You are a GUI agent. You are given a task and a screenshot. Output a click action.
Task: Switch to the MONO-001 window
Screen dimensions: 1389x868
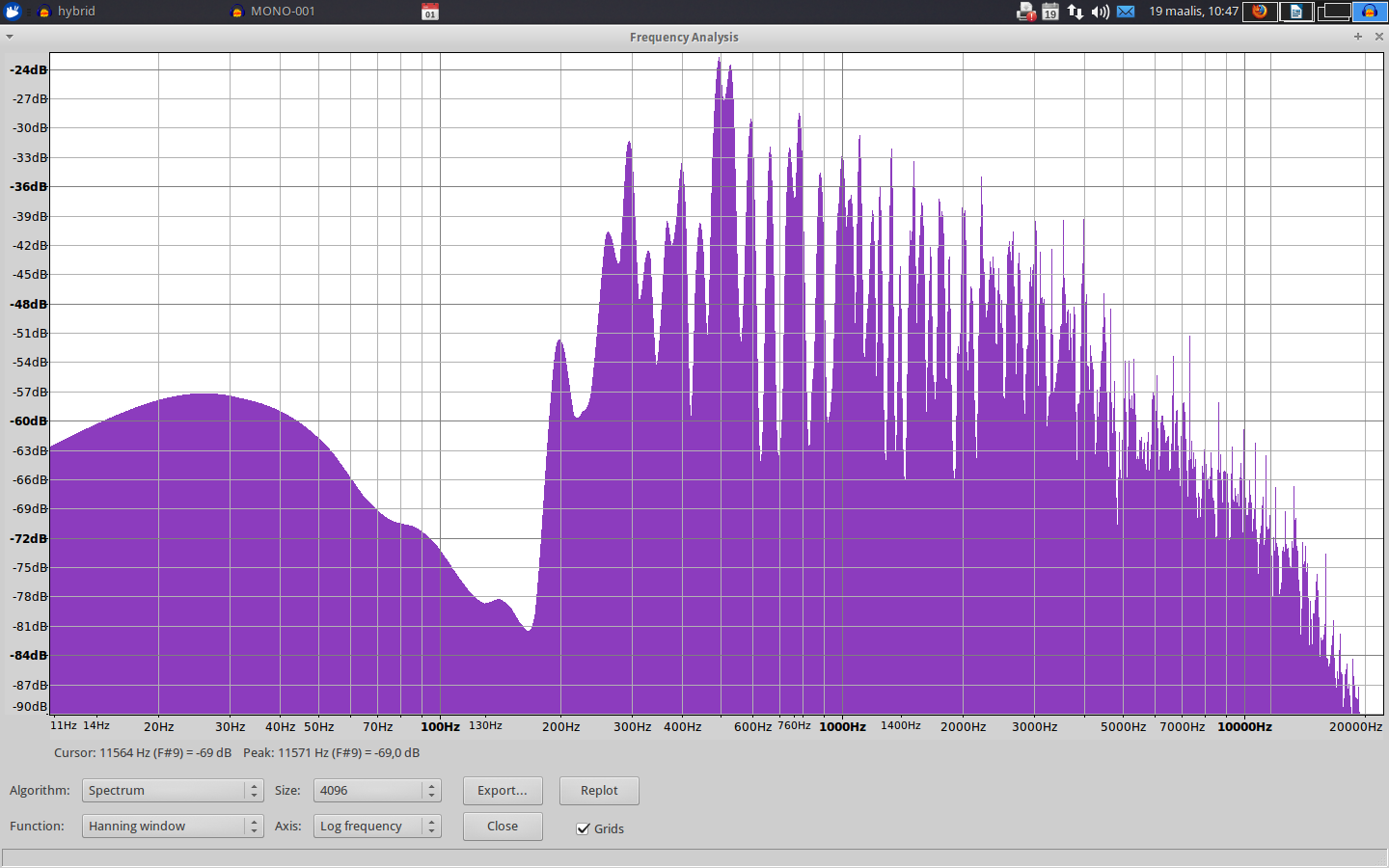282,12
